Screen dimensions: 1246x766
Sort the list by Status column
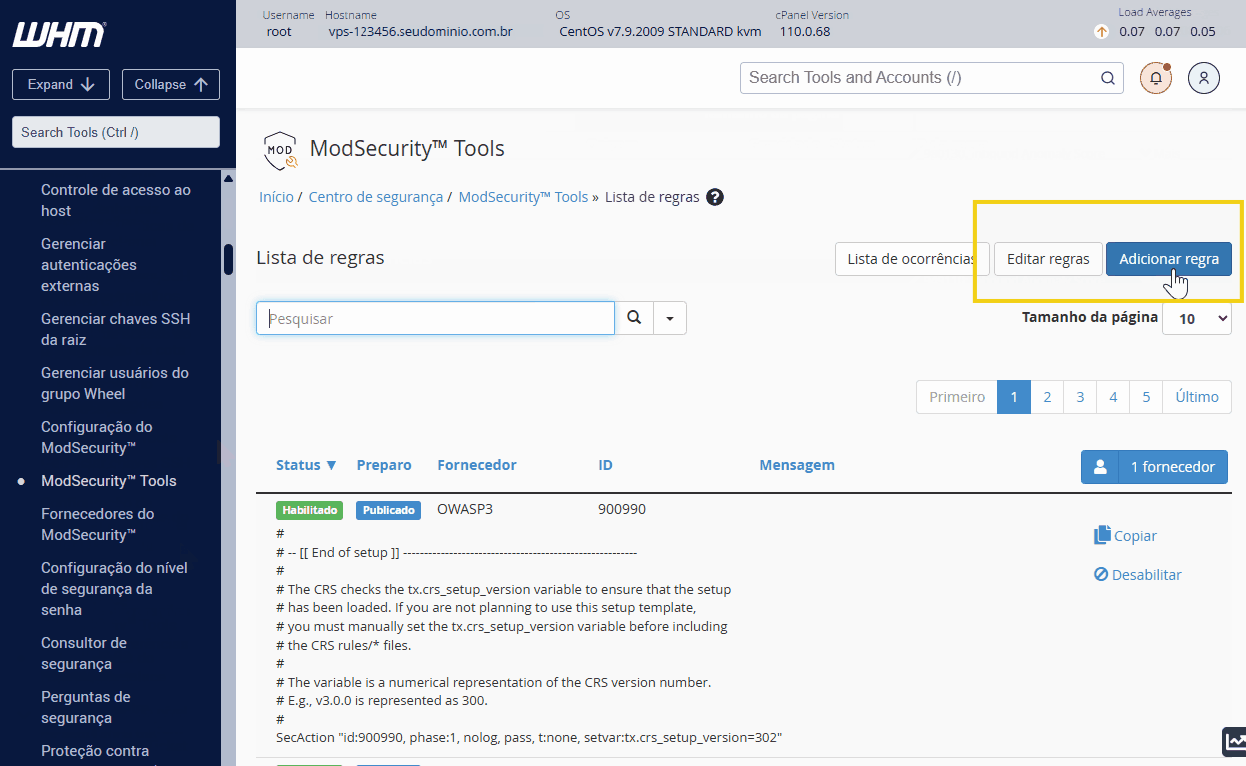coord(307,465)
